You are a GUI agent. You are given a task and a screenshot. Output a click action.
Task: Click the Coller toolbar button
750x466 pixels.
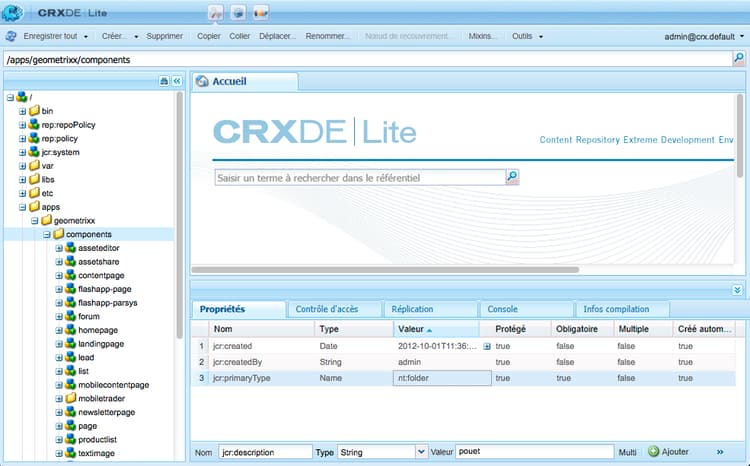(x=240, y=36)
